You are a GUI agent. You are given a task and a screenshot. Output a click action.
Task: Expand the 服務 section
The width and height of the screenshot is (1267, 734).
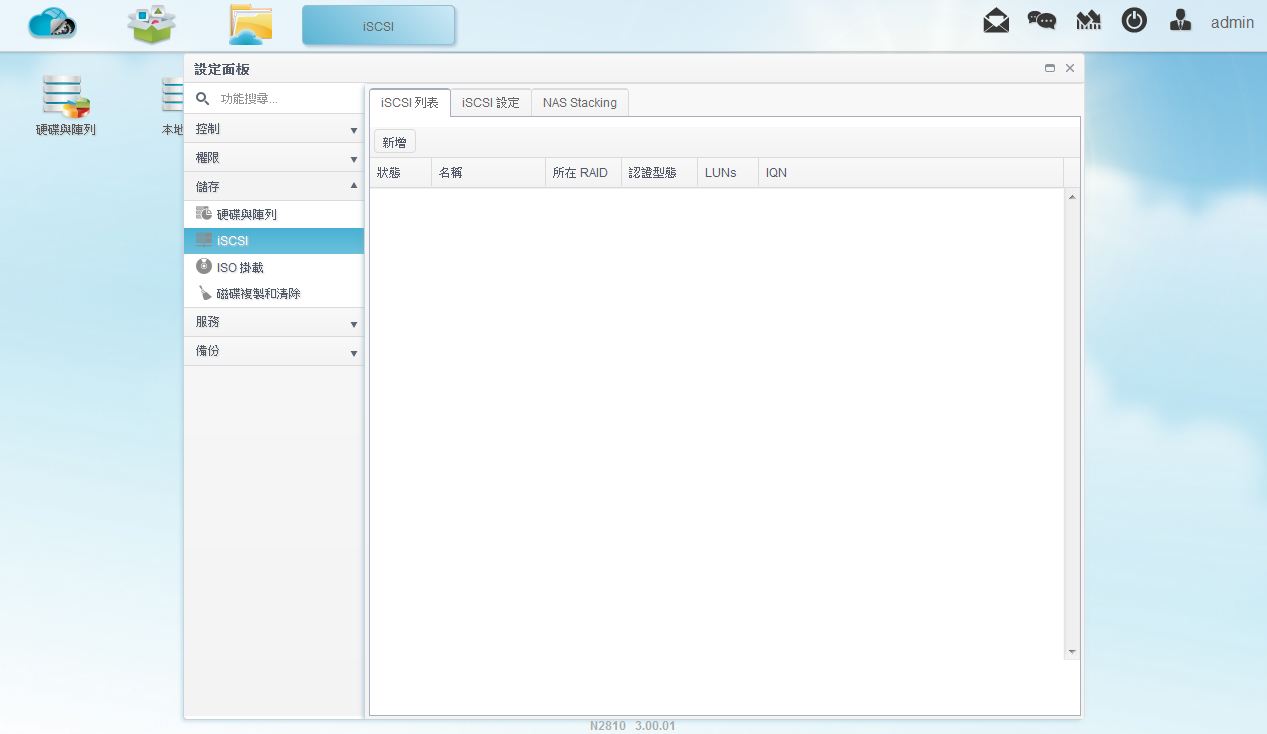(x=274, y=322)
